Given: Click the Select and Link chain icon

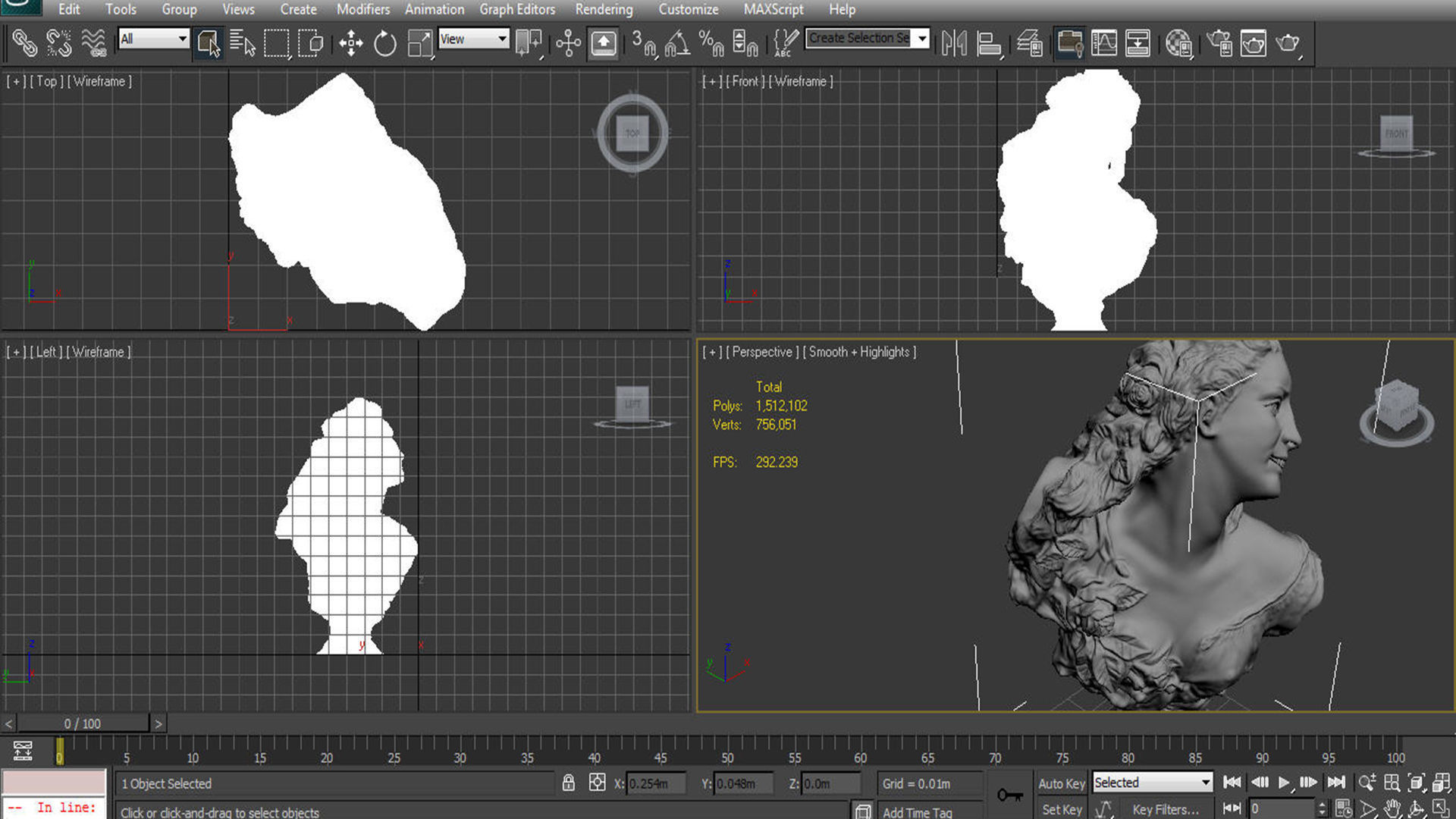Looking at the screenshot, I should (24, 43).
